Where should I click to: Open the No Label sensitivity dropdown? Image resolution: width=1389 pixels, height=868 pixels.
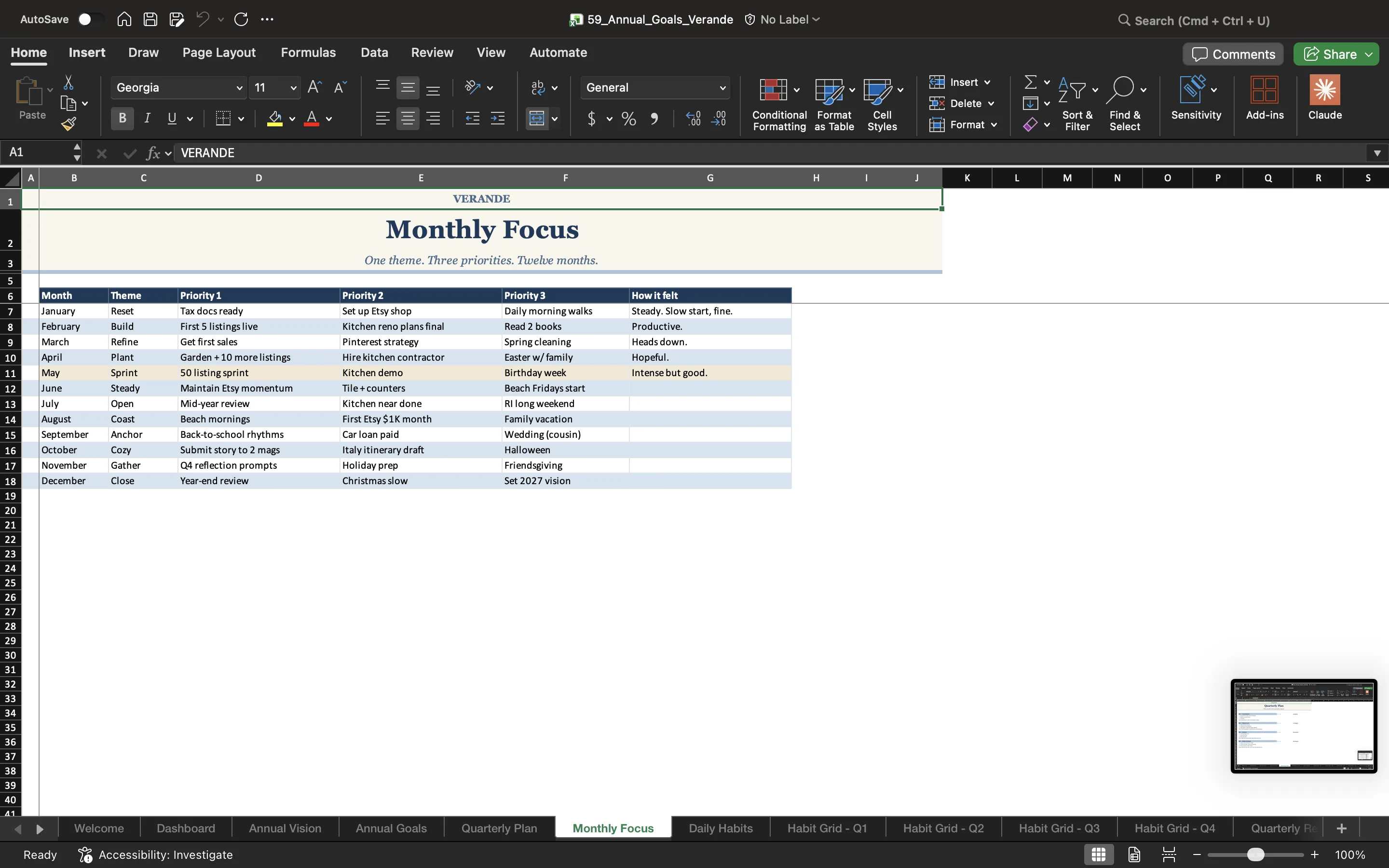pos(783,19)
